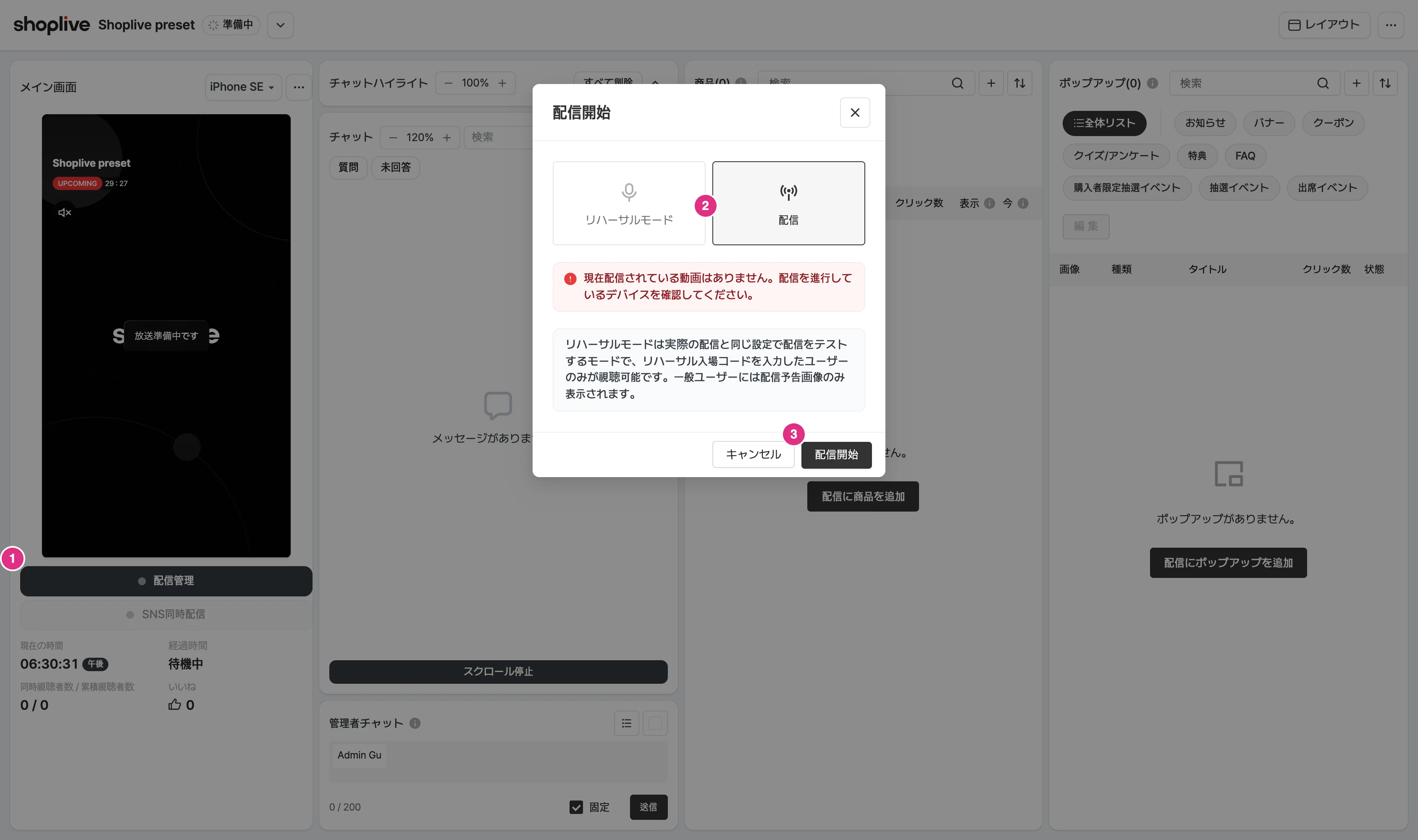1418x840 pixels.
Task: Click the popup panel sort arrows icon
Action: point(1385,83)
